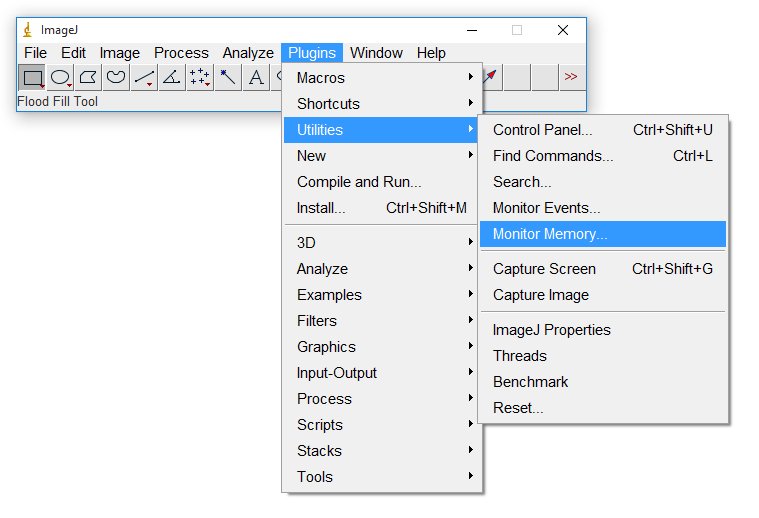
Task: Open the Help menu
Action: coord(431,53)
